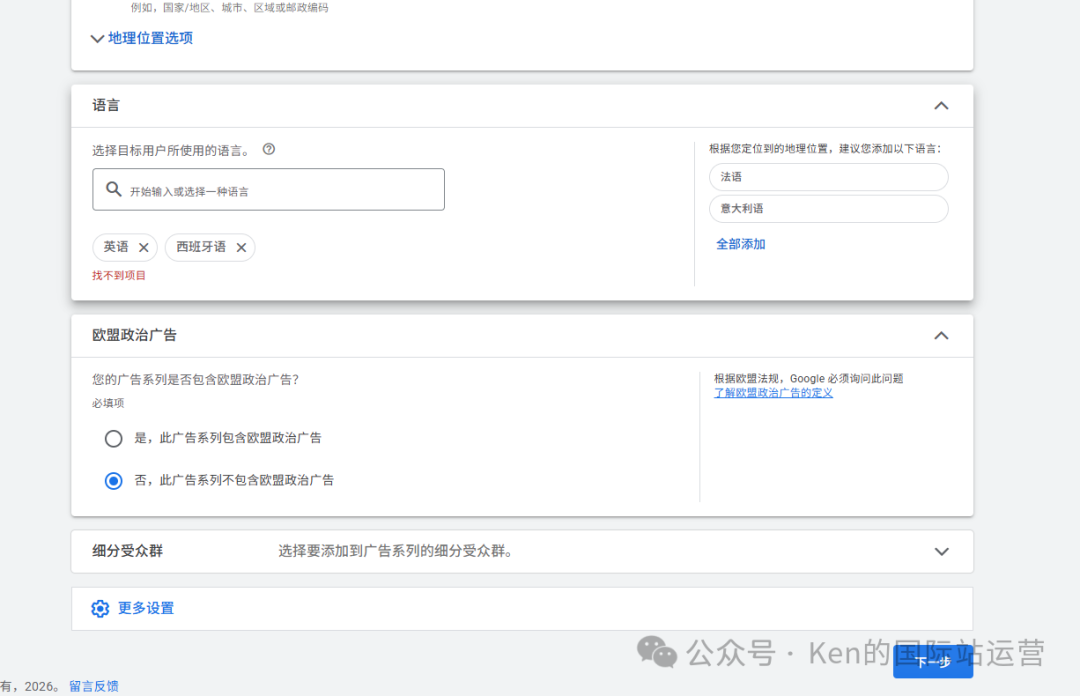Image resolution: width=1080 pixels, height=696 pixels.
Task: Collapse the 欧盟政治广告 section chevron
Action: click(x=941, y=336)
